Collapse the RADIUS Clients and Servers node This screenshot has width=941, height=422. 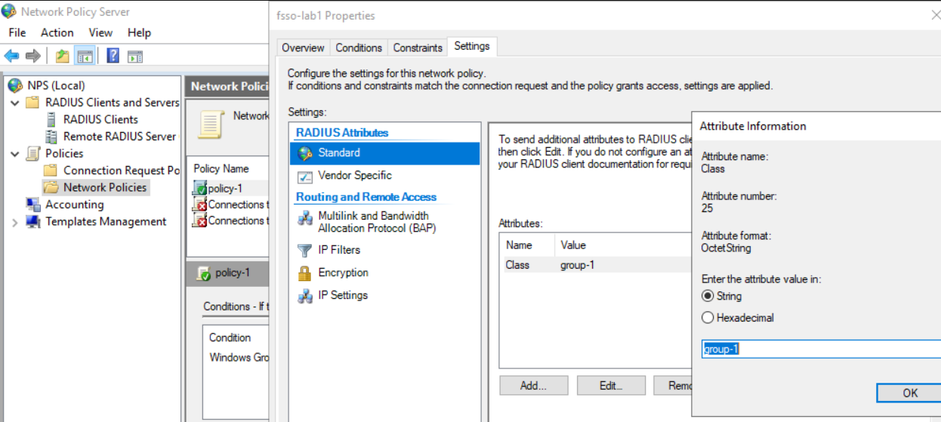(x=15, y=103)
